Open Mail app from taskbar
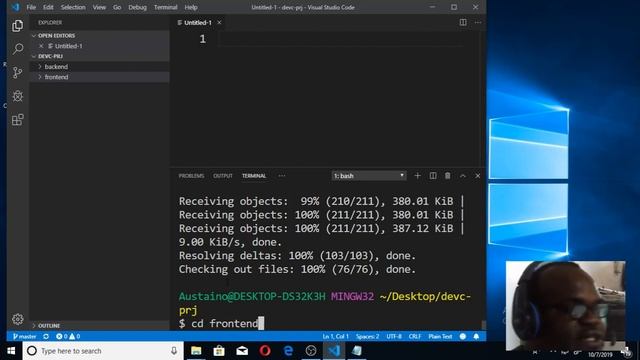This screenshot has width=640, height=360. pos(242,351)
